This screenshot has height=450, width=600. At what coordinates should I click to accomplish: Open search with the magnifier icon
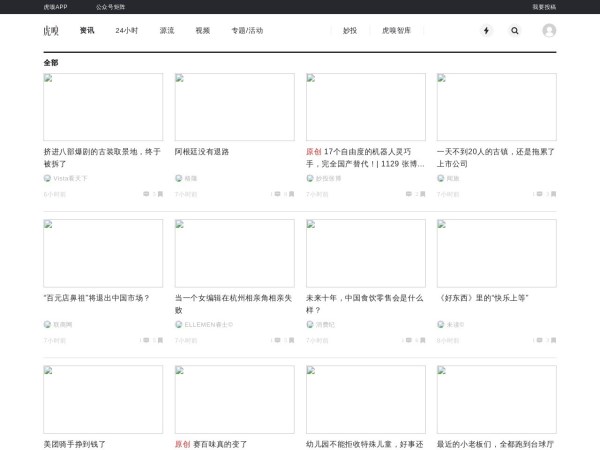point(515,30)
